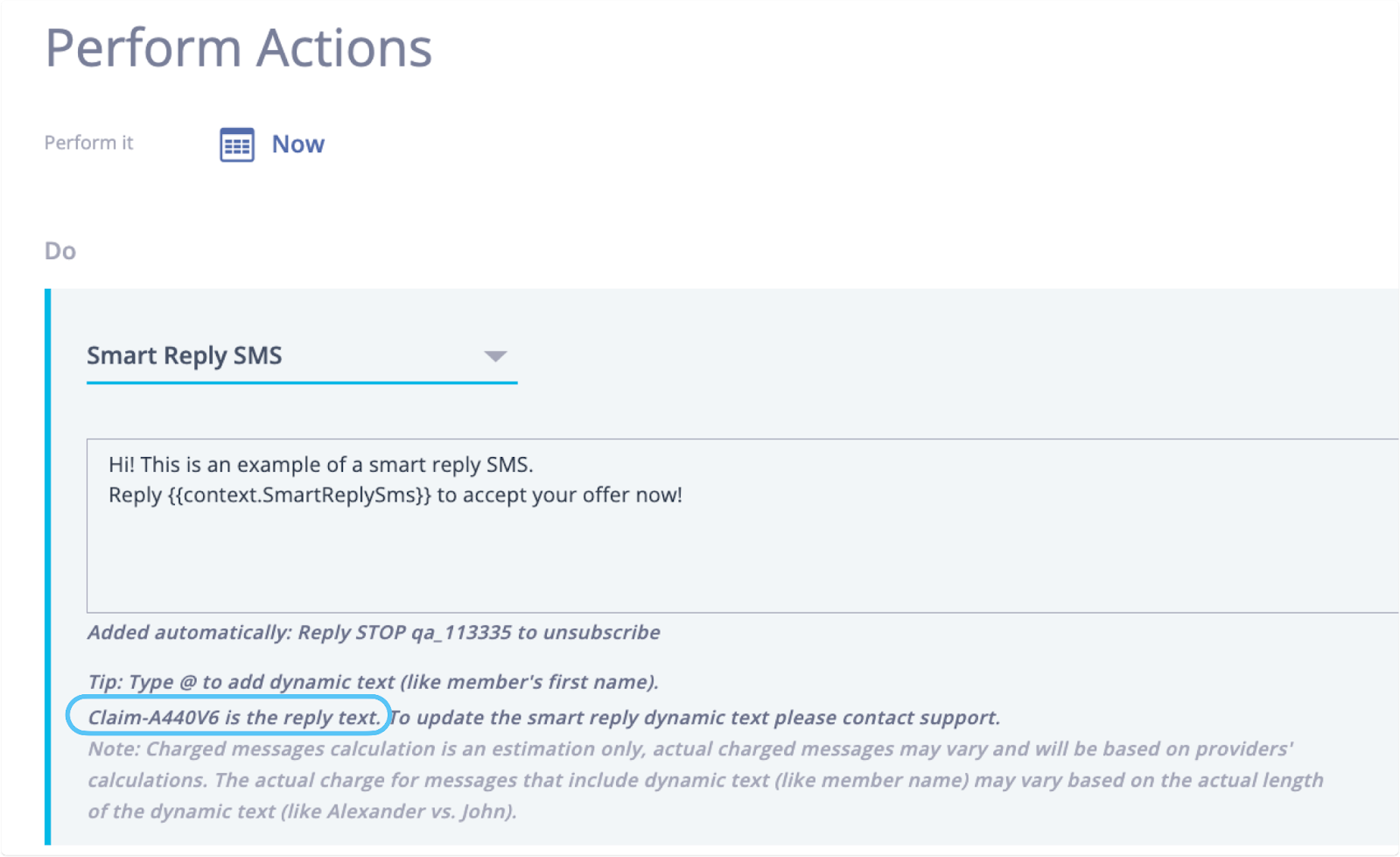Click the "Added automatically" unsubscribe note
Viewport: 1400px width, 857px height.
pyautogui.click(x=373, y=633)
